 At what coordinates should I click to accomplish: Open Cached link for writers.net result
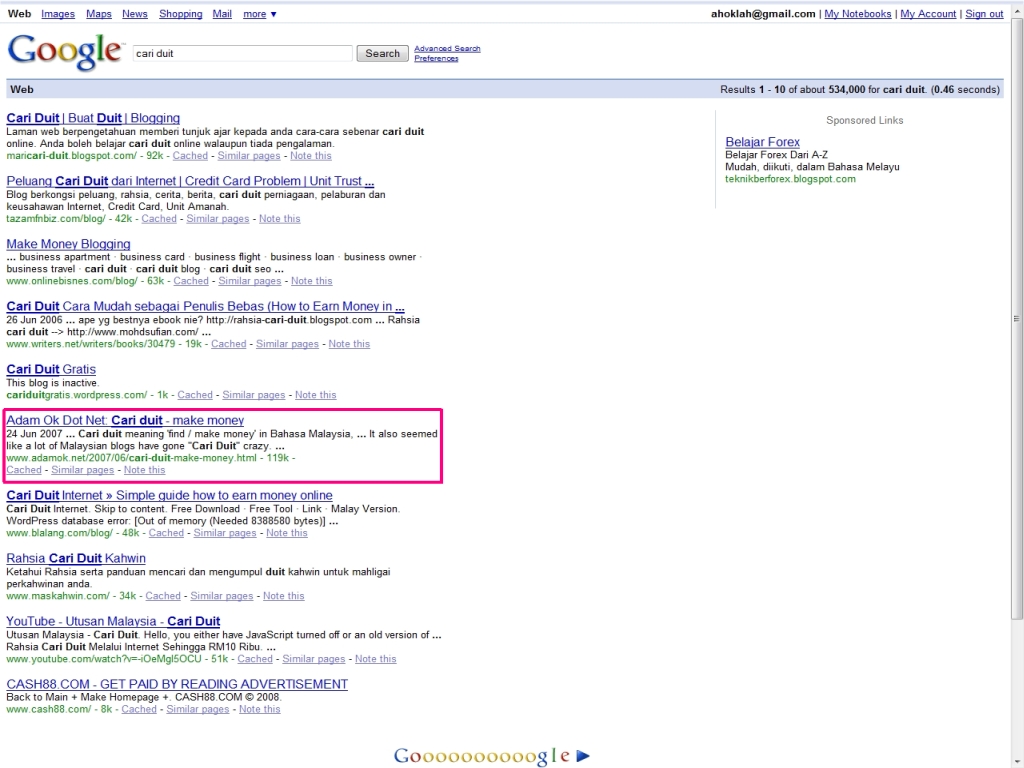click(229, 344)
